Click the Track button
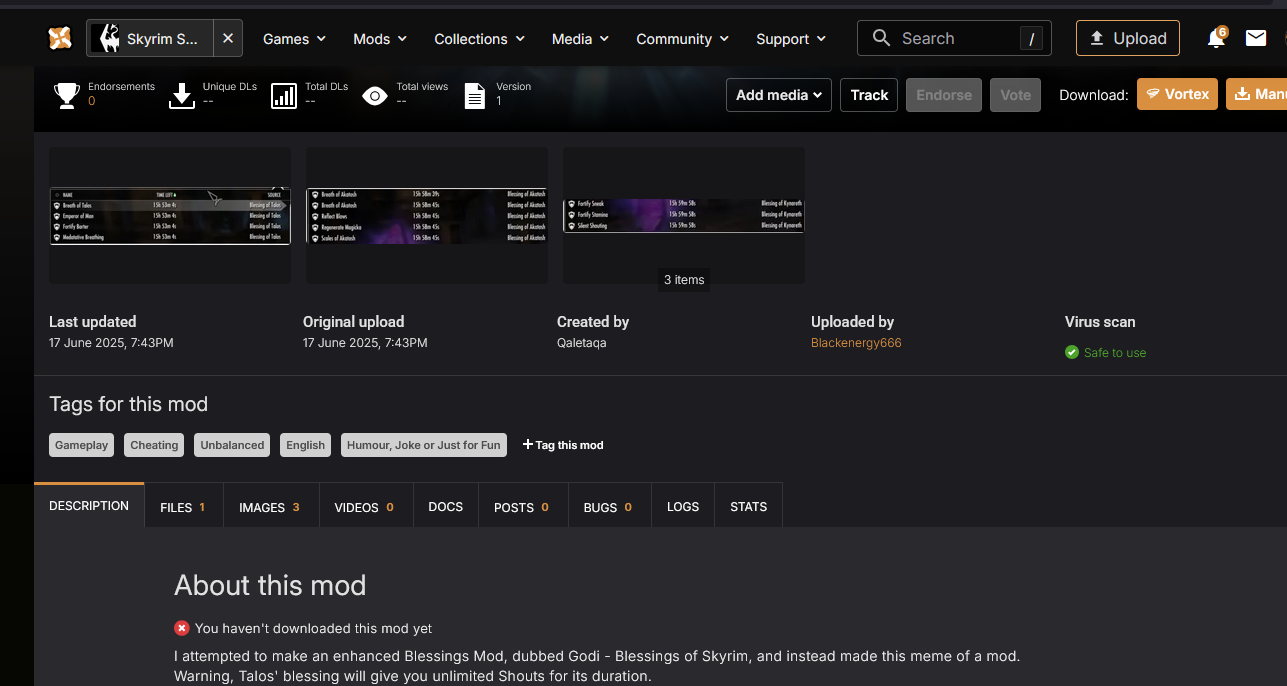This screenshot has height=686, width=1287. [x=869, y=95]
